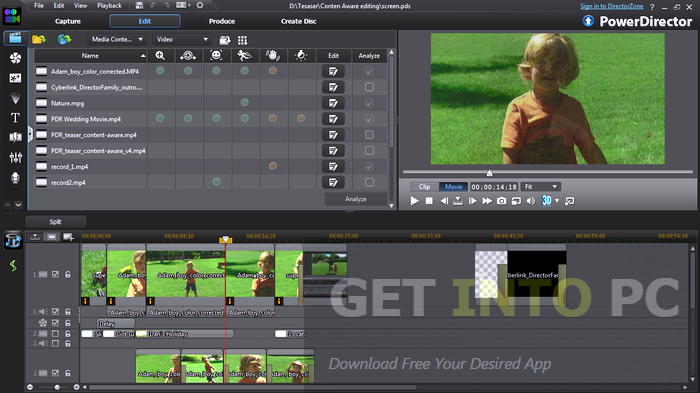Open the Particle Room icon
700x393 pixels.
pos(15,98)
